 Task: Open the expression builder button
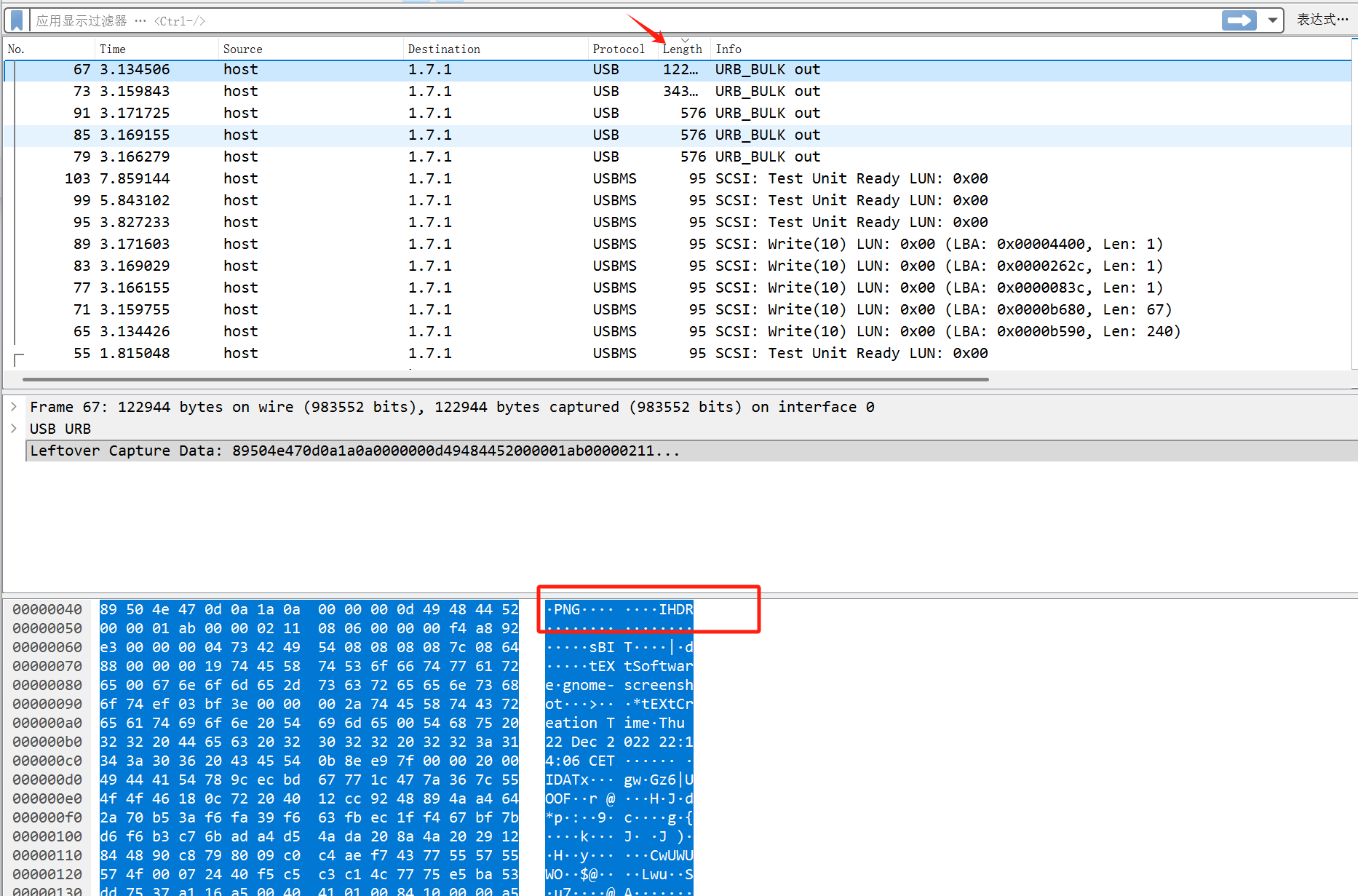1322,20
